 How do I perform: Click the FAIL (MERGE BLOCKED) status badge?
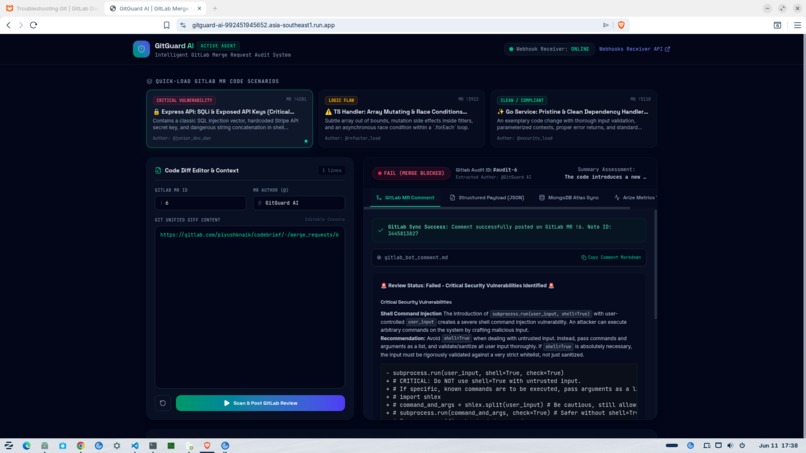click(x=411, y=173)
